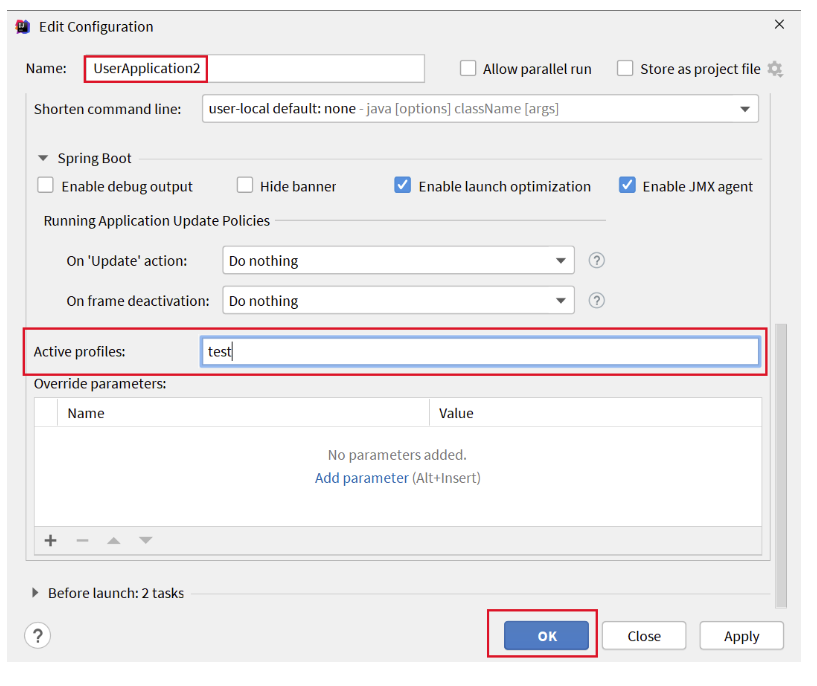Viewport: 817px width, 686px height.
Task: Open dialog help with question mark button
Action: pos(38,635)
